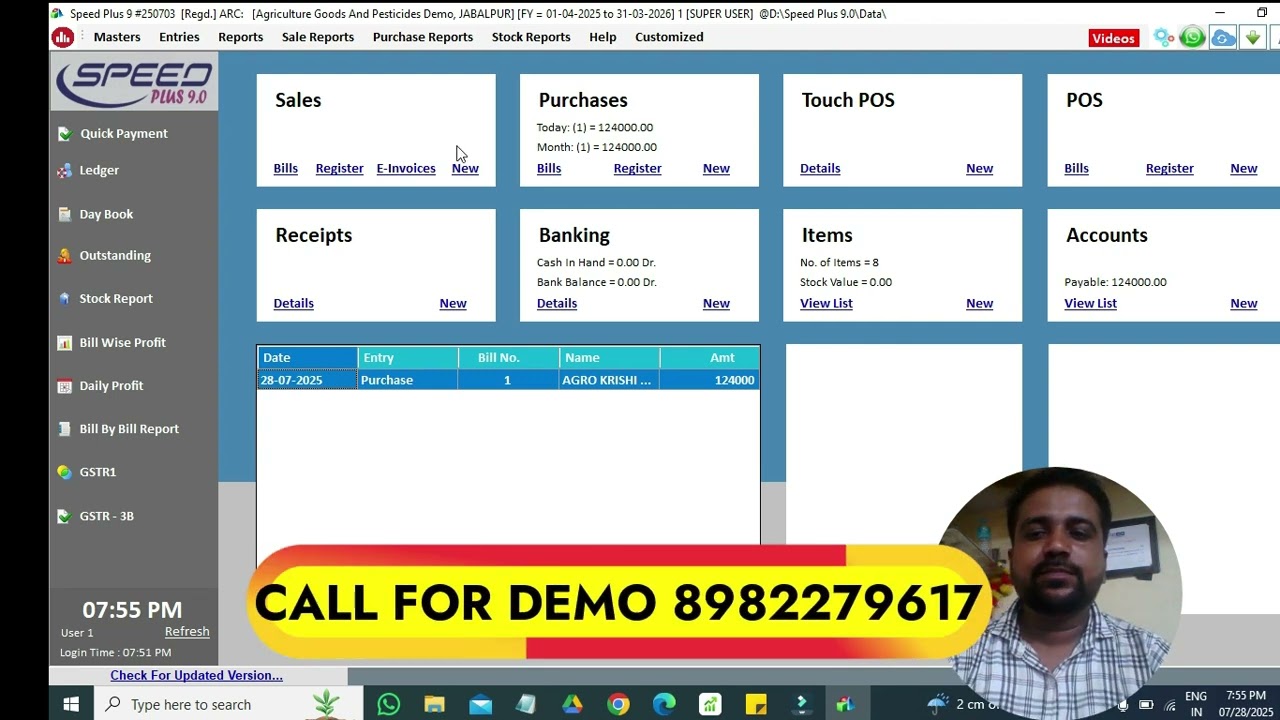Click the 28-07-2025 date cell
1280x720 pixels.
tap(308, 380)
